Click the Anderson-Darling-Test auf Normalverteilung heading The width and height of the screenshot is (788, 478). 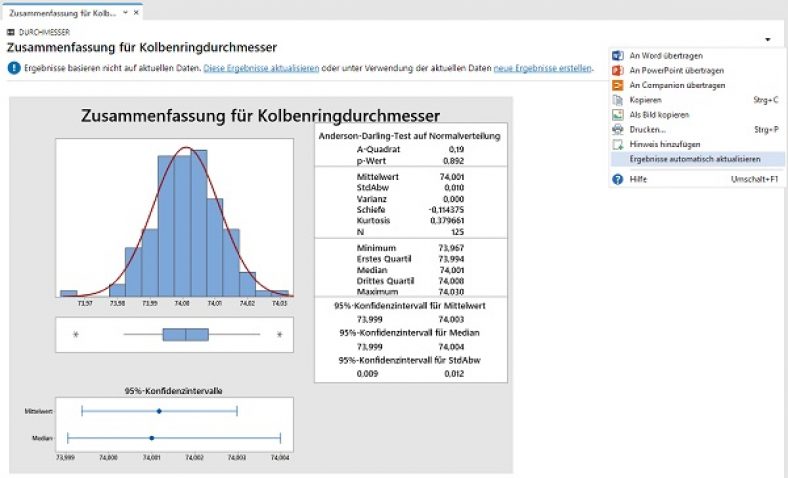410,136
